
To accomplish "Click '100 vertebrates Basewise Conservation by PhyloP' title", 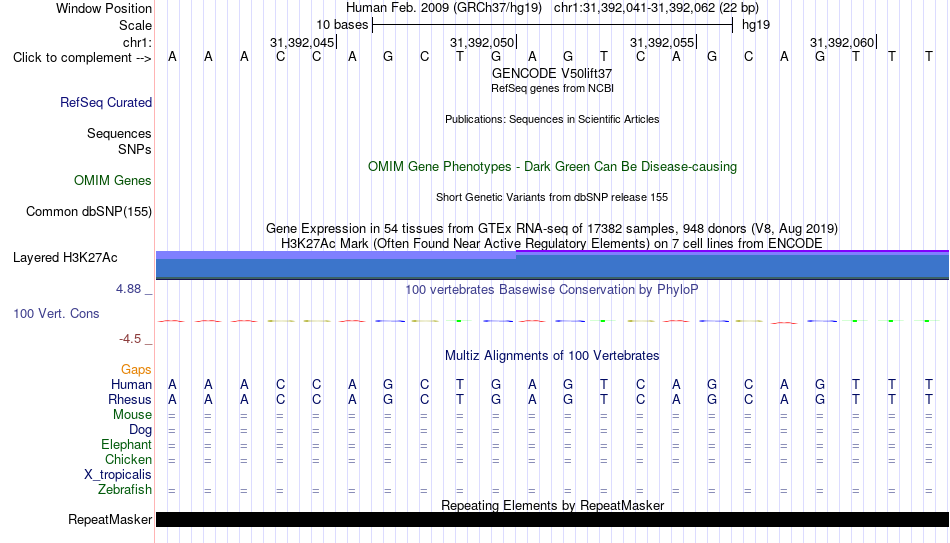I will (x=552, y=290).
